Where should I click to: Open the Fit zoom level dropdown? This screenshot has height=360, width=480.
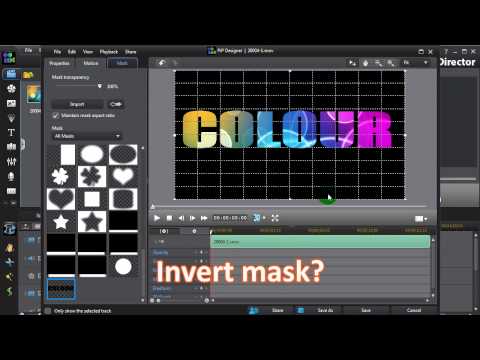415,63
